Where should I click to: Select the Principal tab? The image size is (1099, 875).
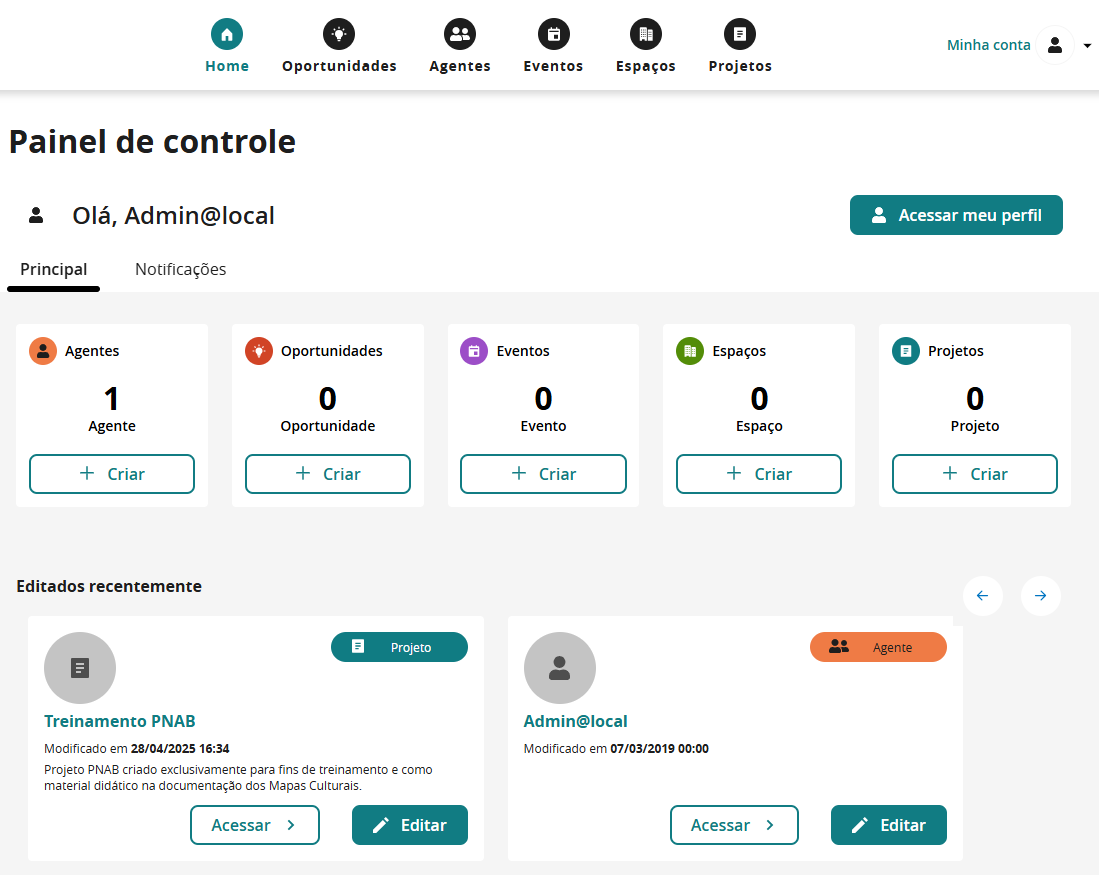[53, 269]
